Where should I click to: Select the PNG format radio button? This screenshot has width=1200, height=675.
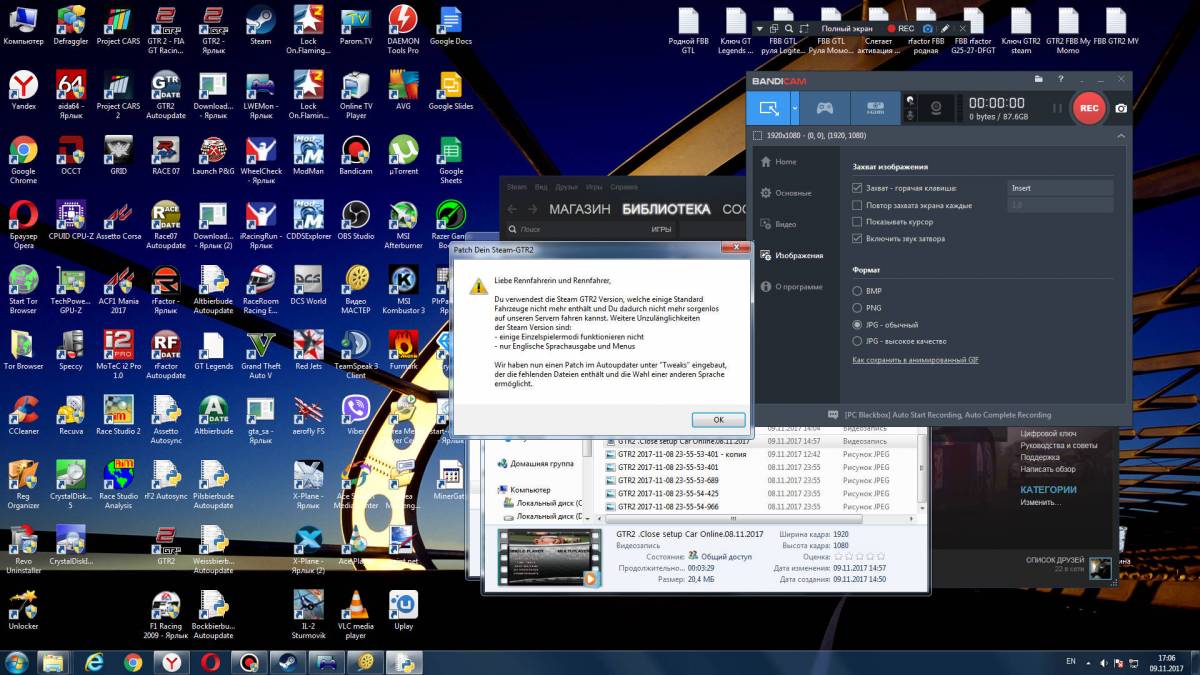(x=857, y=308)
